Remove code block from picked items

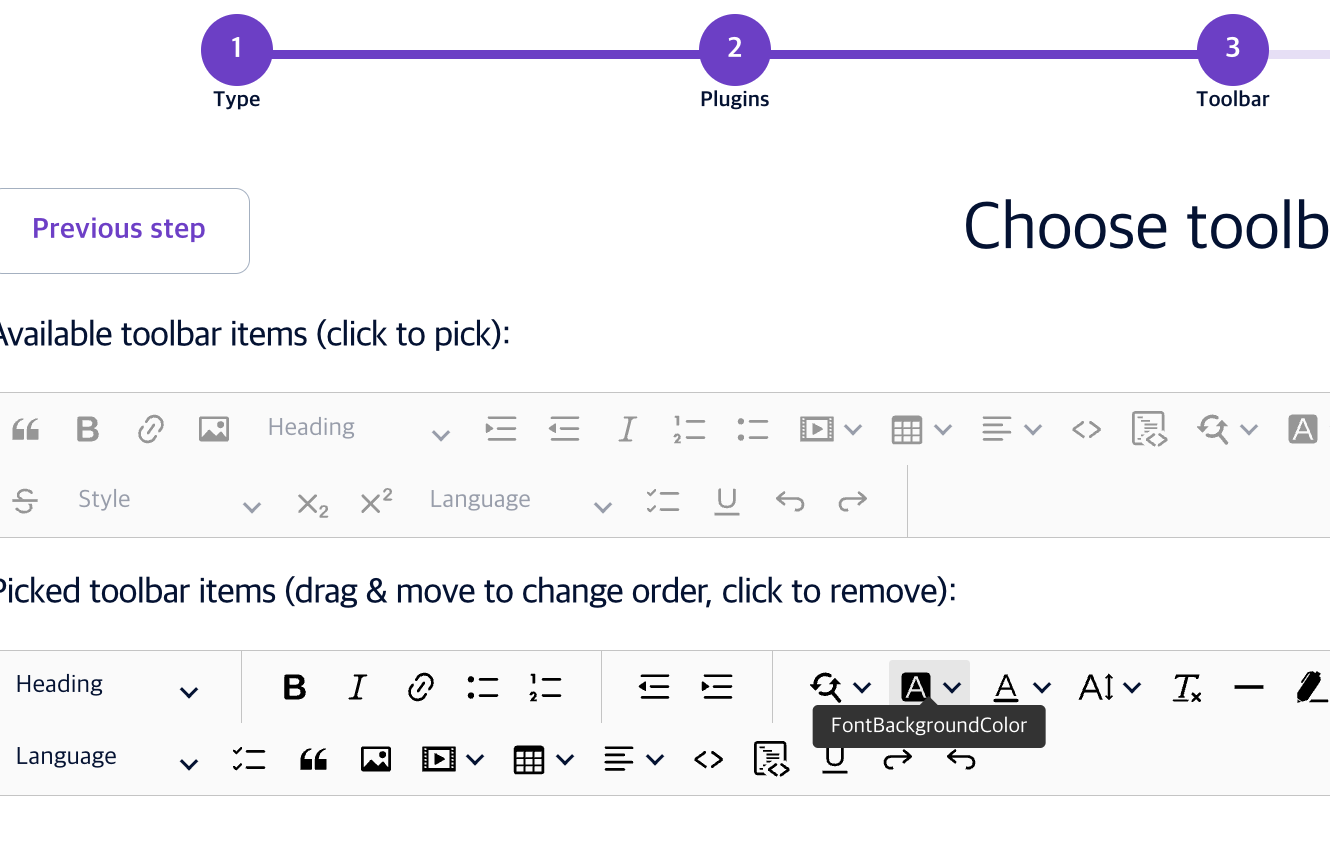(771, 759)
